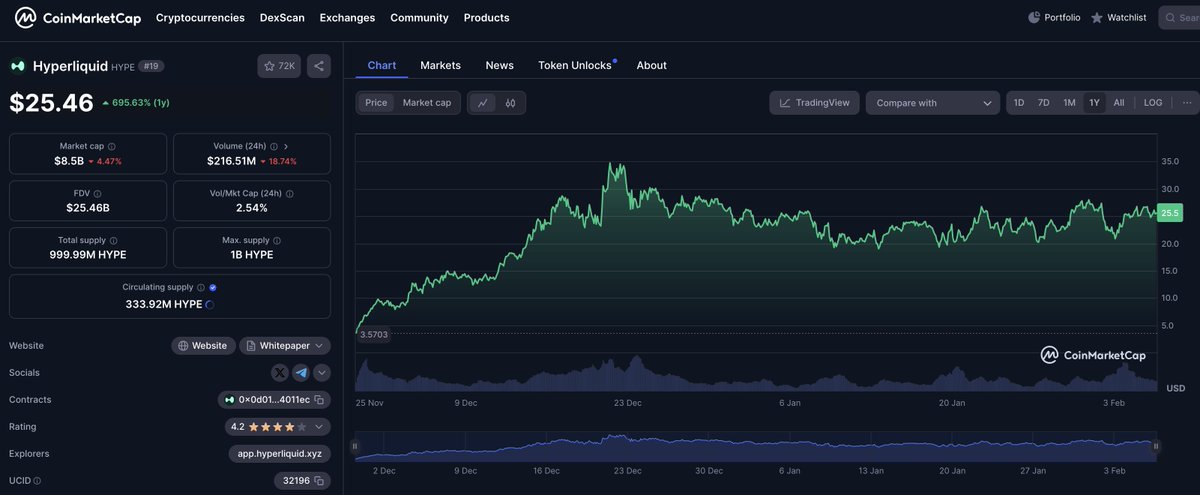This screenshot has height=495, width=1200.
Task: Open the Exchanges menu
Action: coord(347,18)
